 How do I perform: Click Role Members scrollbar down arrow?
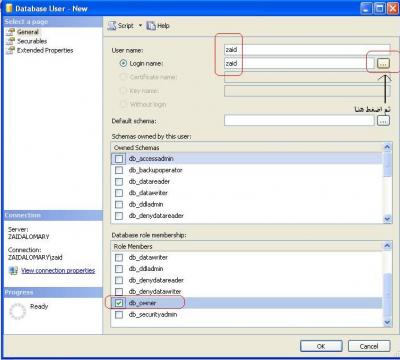pyautogui.click(x=387, y=322)
